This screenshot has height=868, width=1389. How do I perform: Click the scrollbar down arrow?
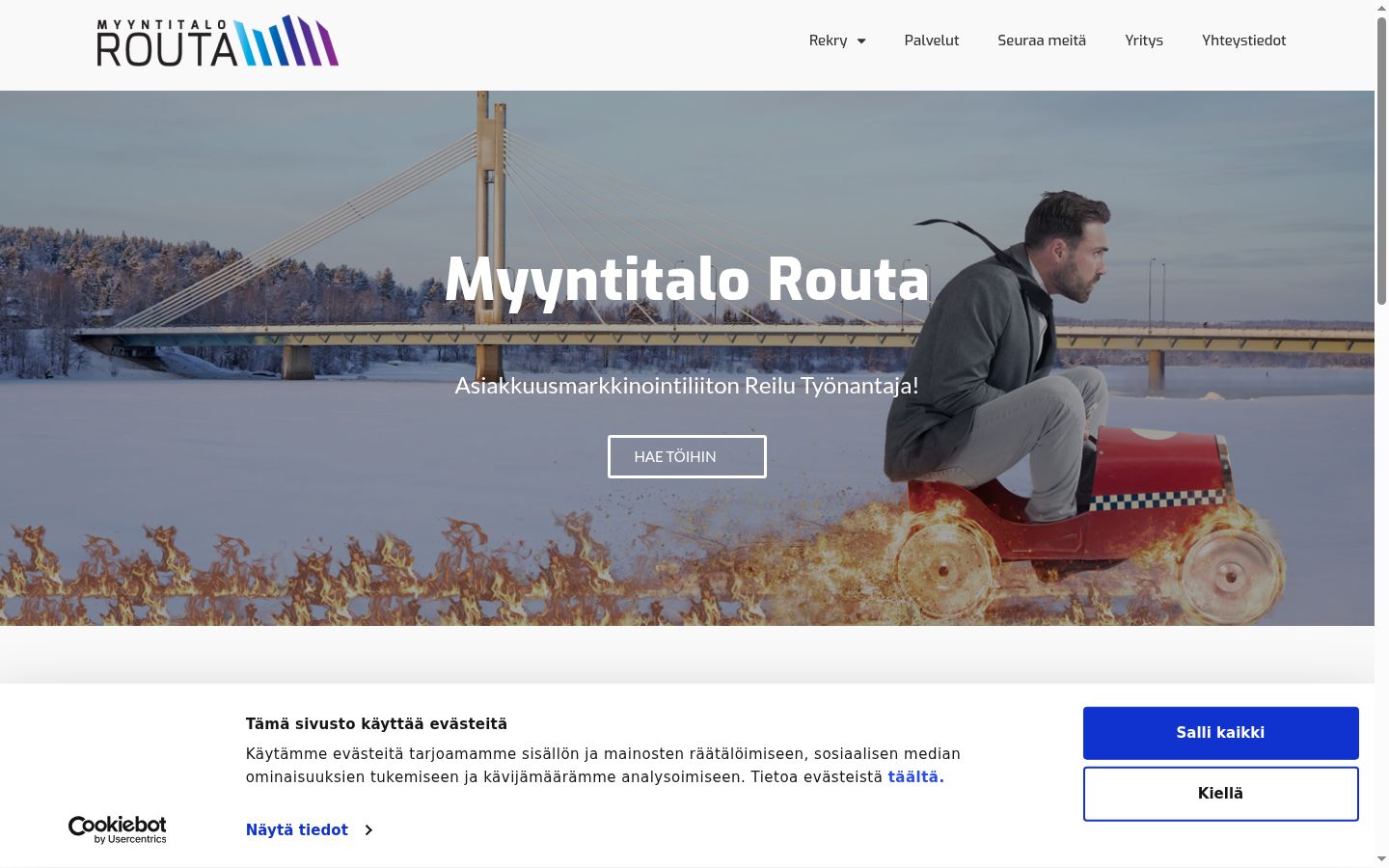[1381, 858]
